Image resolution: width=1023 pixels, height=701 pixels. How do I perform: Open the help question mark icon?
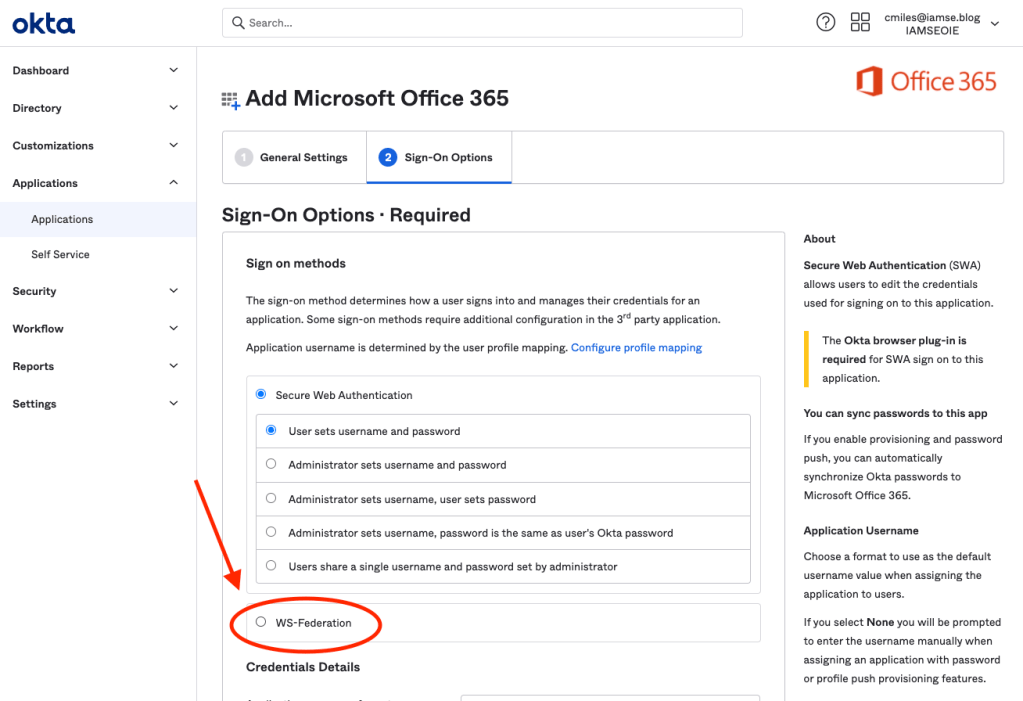tap(825, 23)
